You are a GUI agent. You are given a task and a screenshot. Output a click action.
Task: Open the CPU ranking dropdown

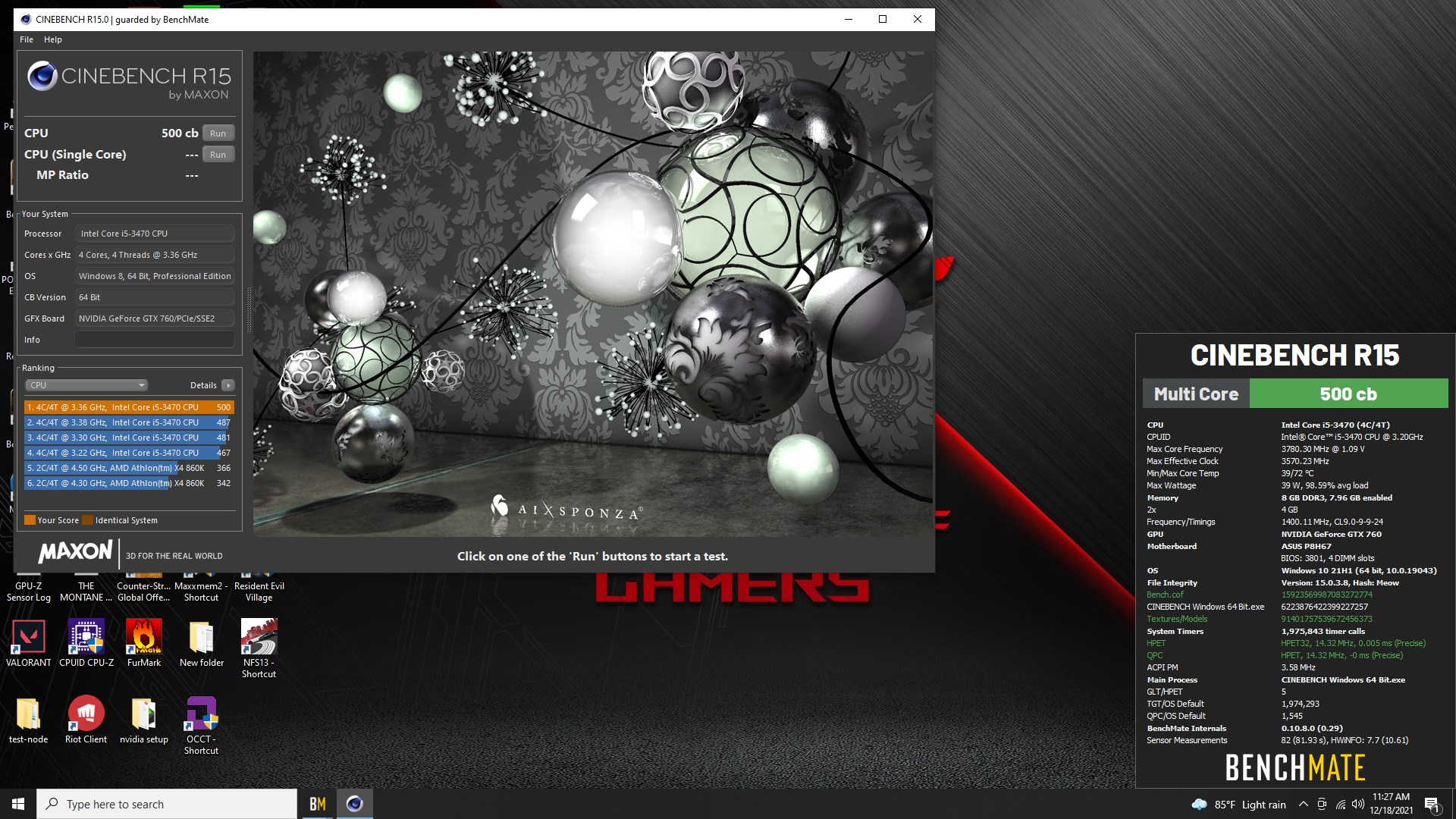tap(86, 385)
